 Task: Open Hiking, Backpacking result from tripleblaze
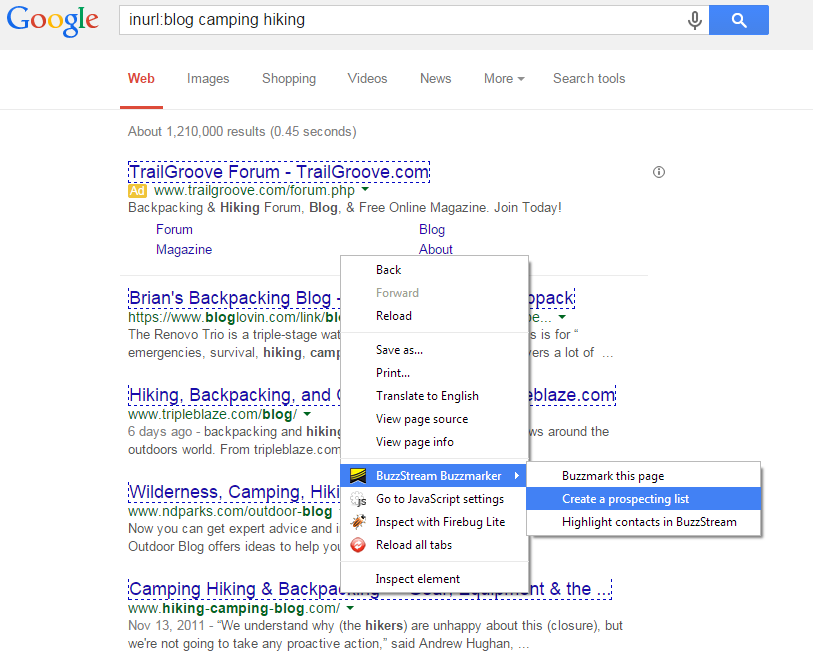click(x=234, y=395)
